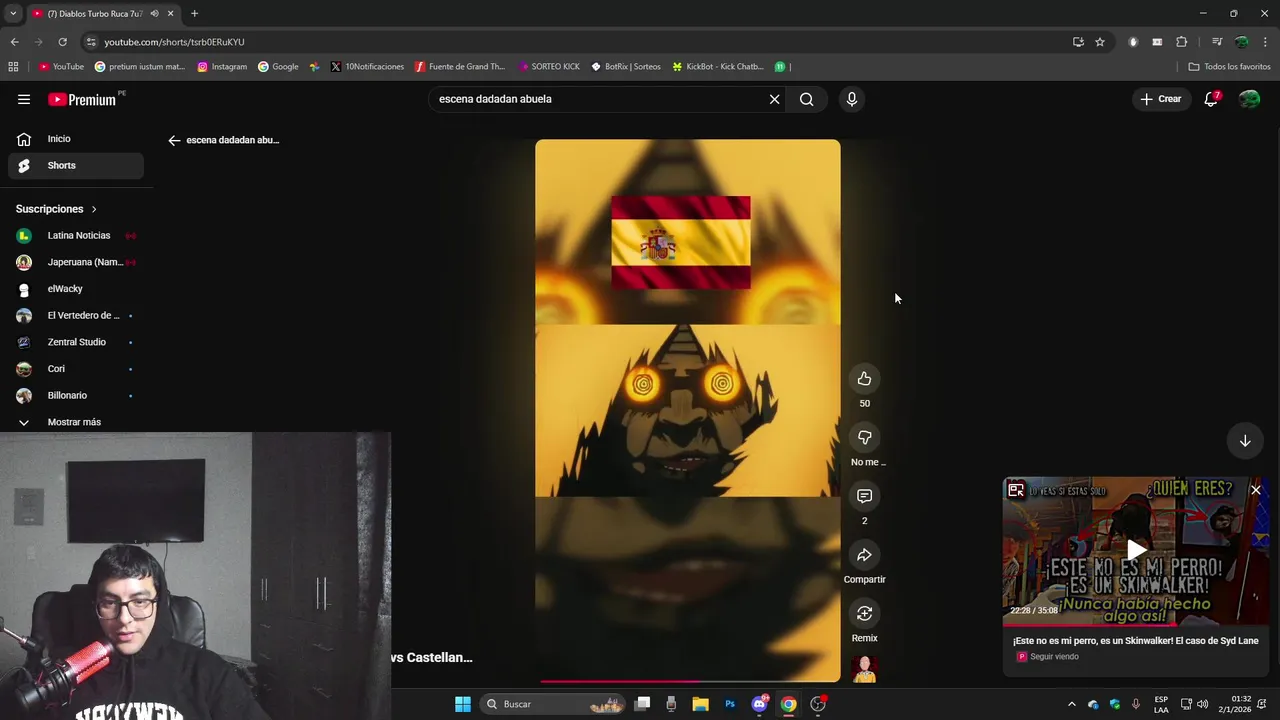This screenshot has width=1280, height=720.
Task: Play the Skinwalker video thumbnail
Action: pyautogui.click(x=1136, y=551)
